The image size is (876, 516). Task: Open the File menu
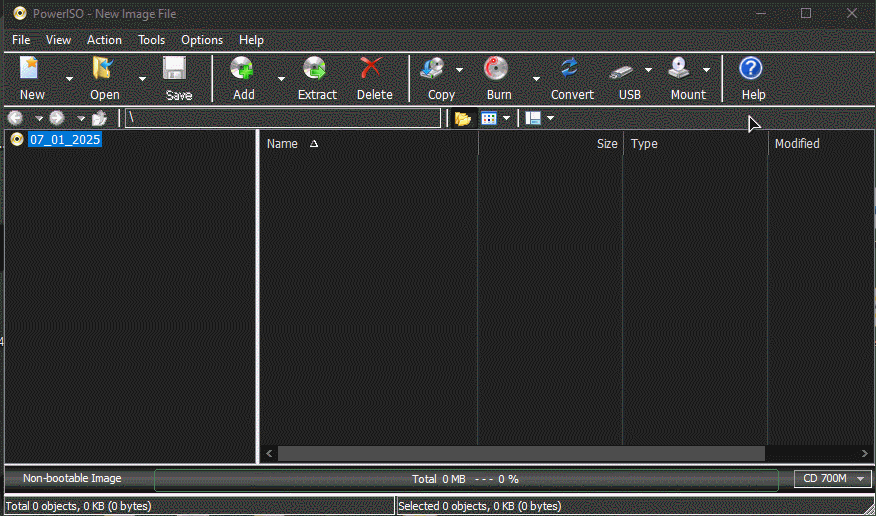tap(21, 40)
